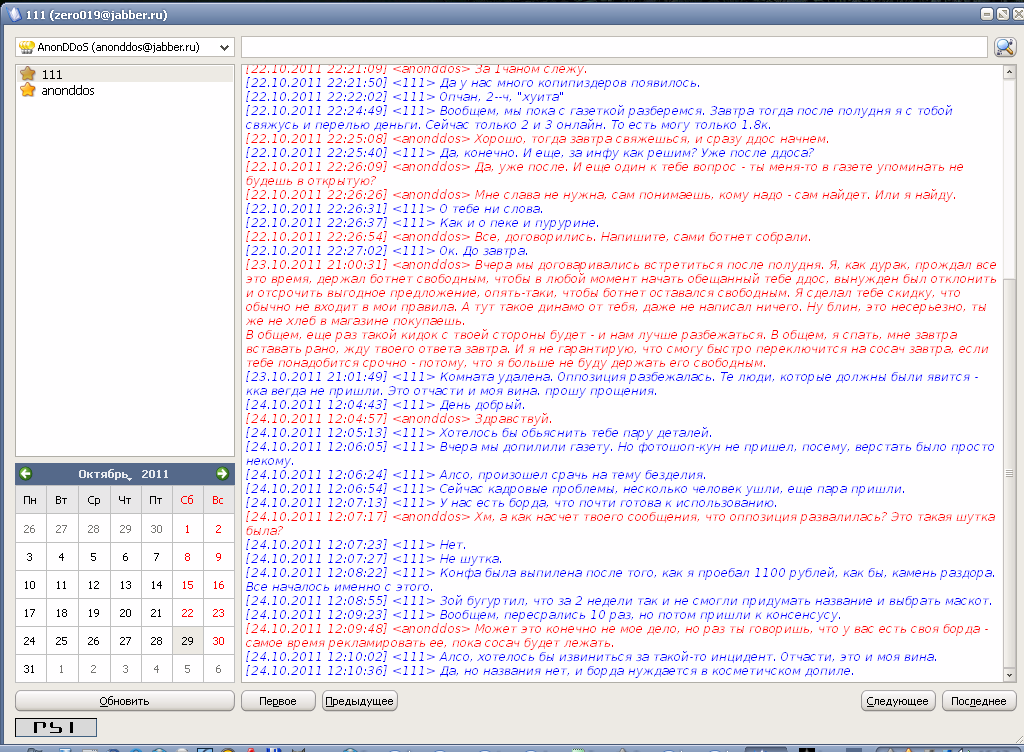Click the Предыдущее button
The height and width of the screenshot is (752, 1024).
[360, 701]
